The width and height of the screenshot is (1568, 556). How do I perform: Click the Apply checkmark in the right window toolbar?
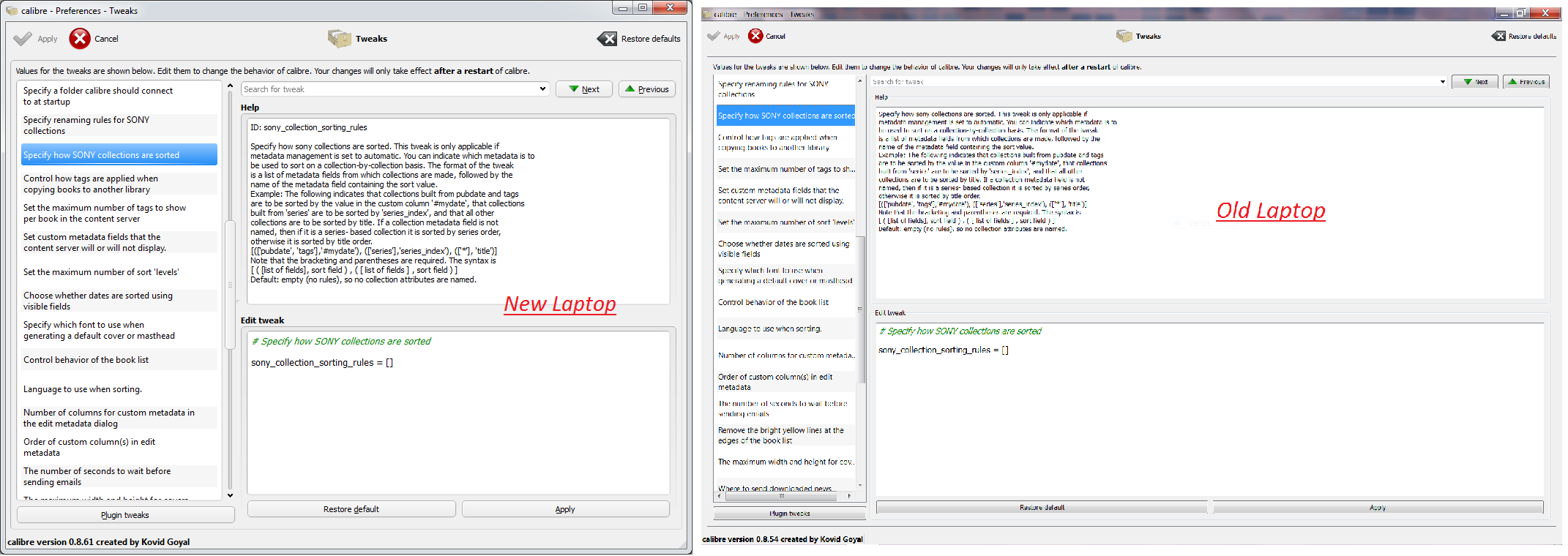point(714,36)
